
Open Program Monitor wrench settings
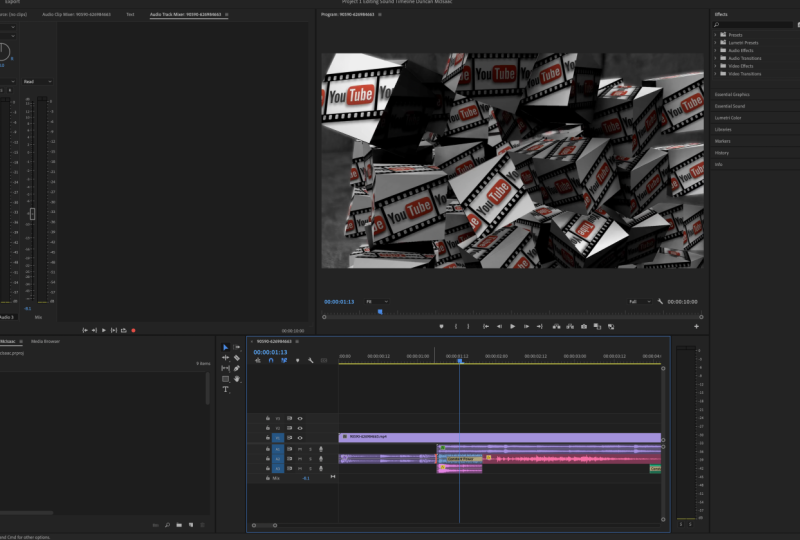660,302
